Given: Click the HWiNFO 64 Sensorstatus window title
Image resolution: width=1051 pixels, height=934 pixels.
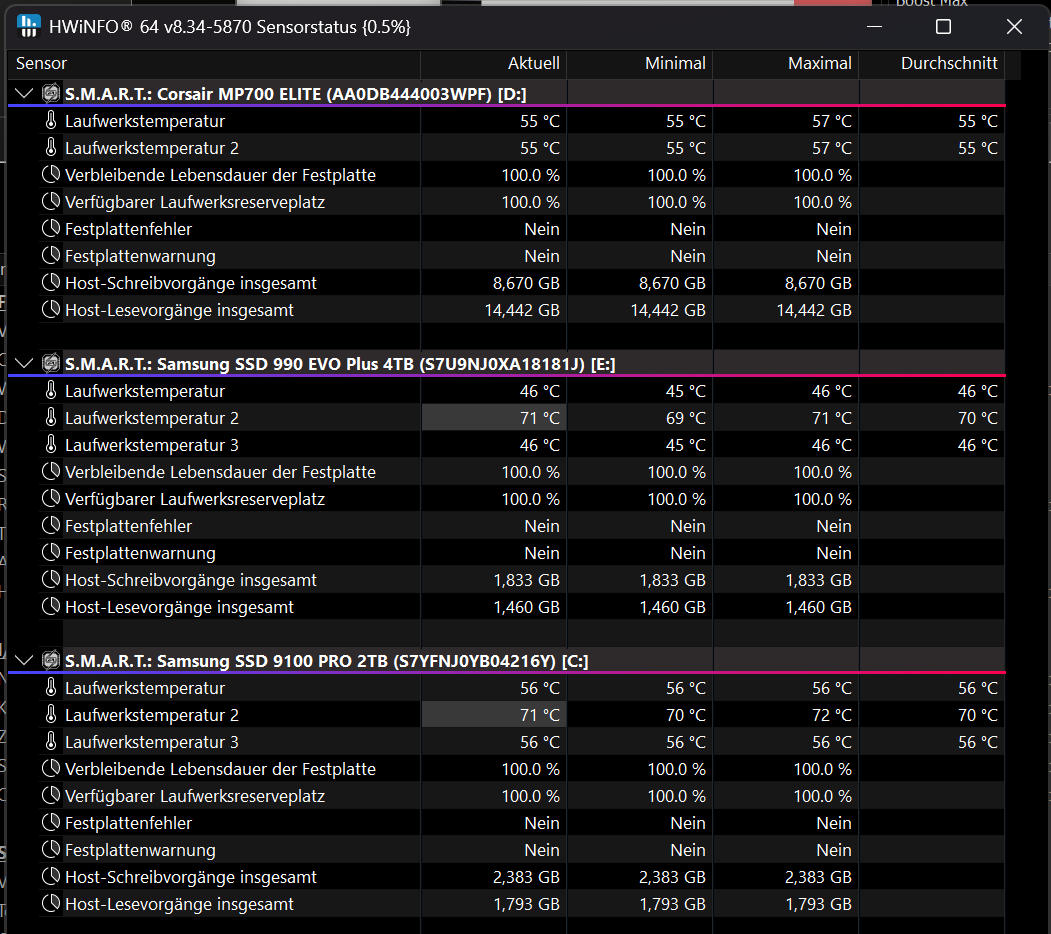Looking at the screenshot, I should click(229, 27).
